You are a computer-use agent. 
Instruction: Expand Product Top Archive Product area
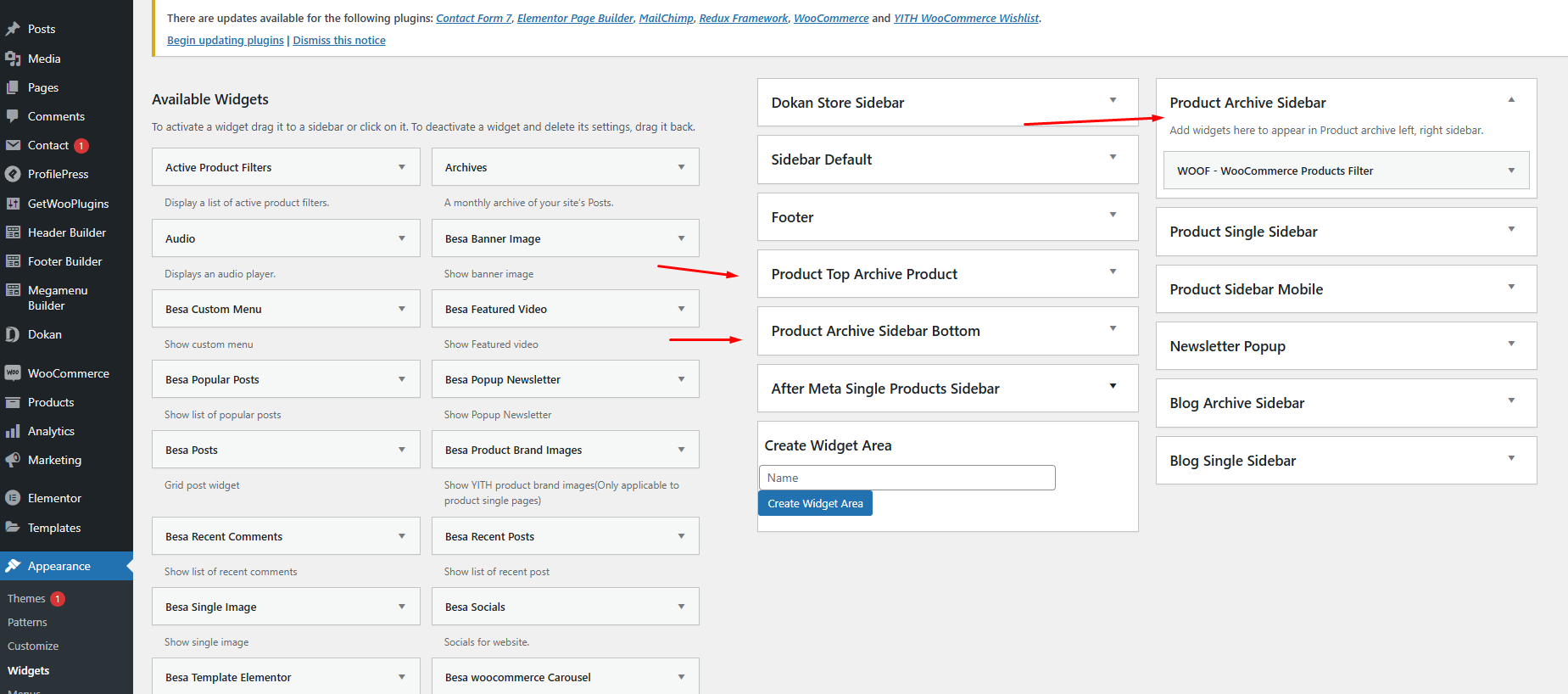(x=1113, y=271)
